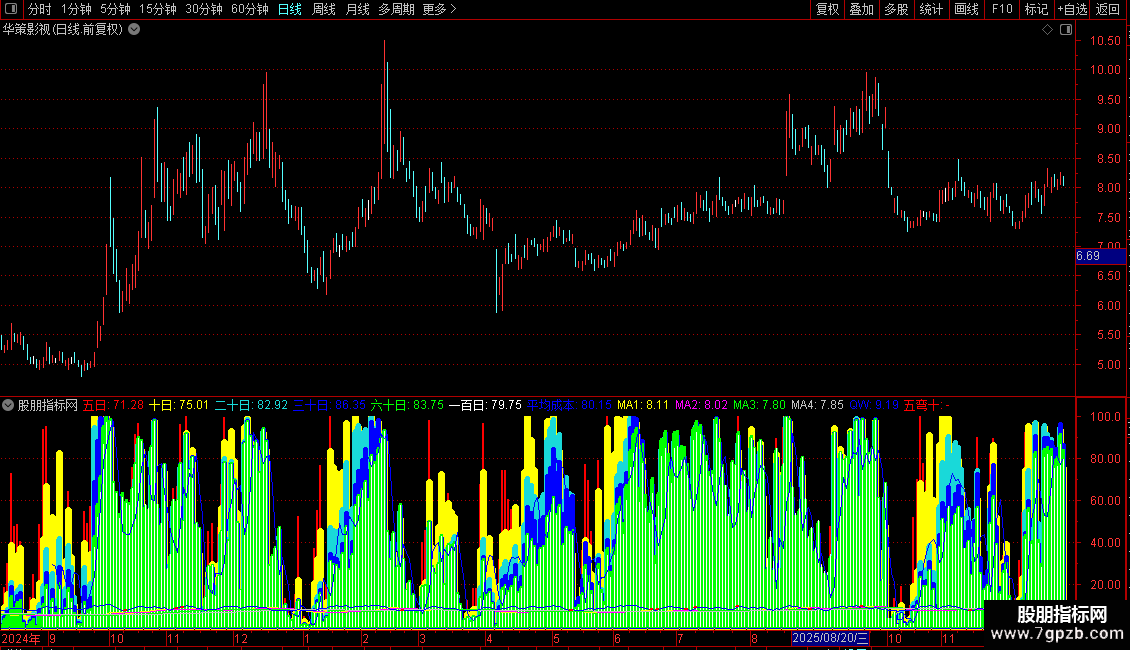The image size is (1130, 650).
Task: Click the MA3: 7.80 label
Action: tap(760, 405)
